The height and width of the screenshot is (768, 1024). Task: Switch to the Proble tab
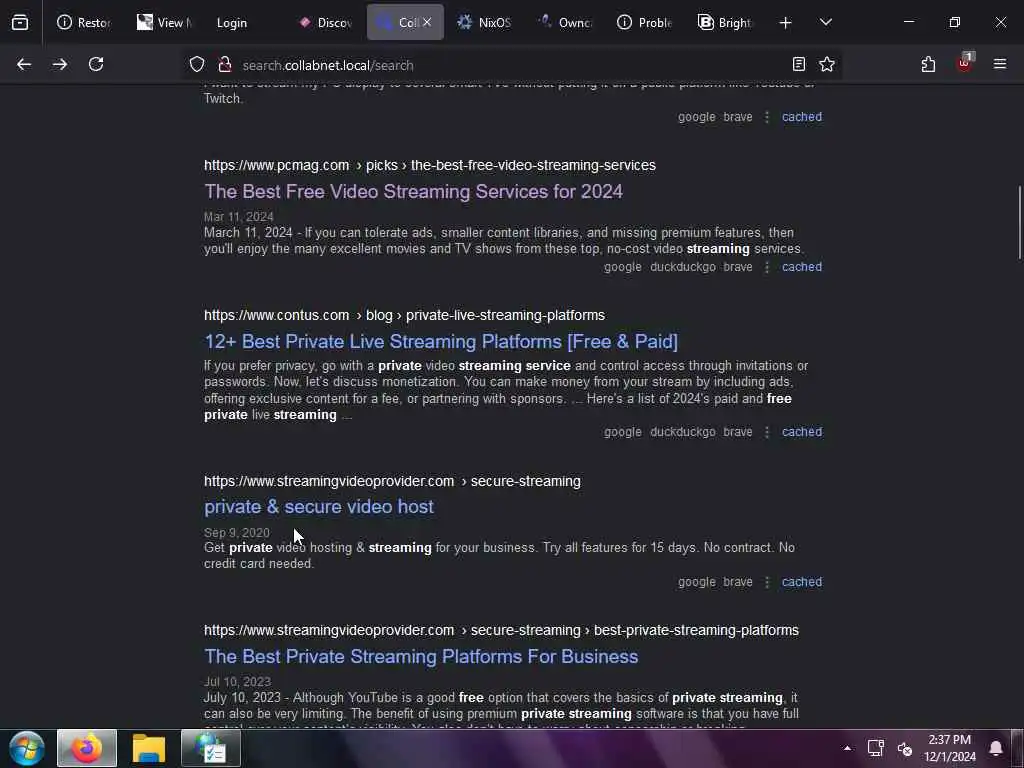click(x=645, y=23)
